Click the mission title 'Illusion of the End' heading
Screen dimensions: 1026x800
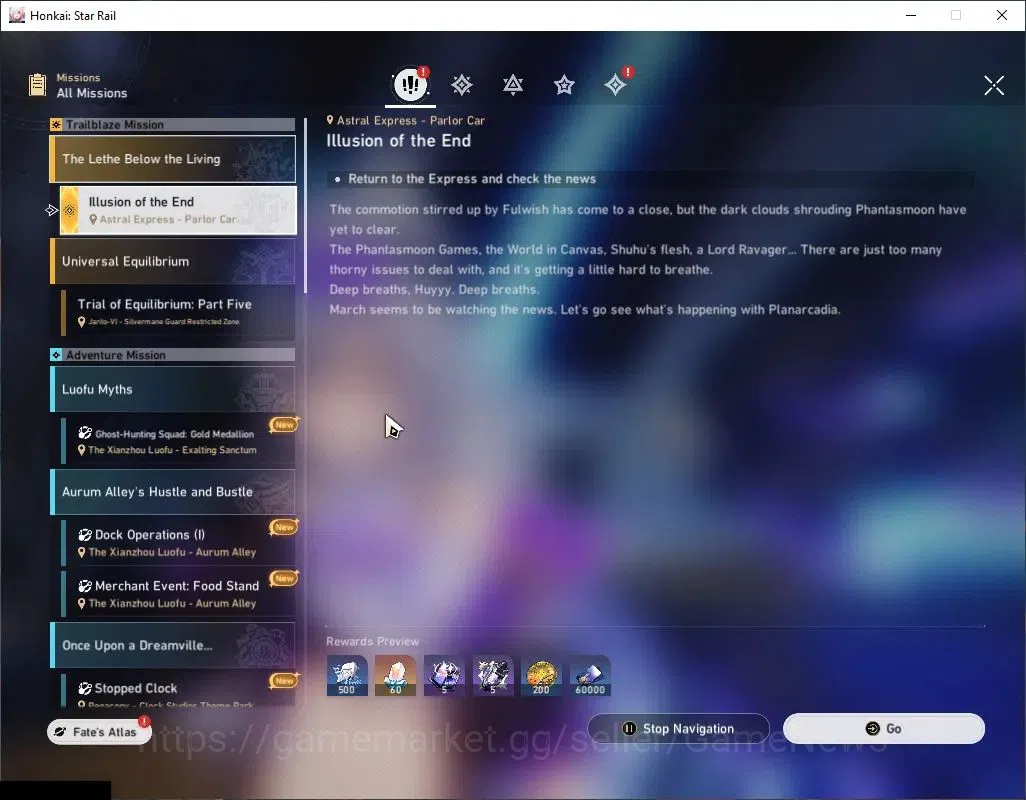point(398,141)
